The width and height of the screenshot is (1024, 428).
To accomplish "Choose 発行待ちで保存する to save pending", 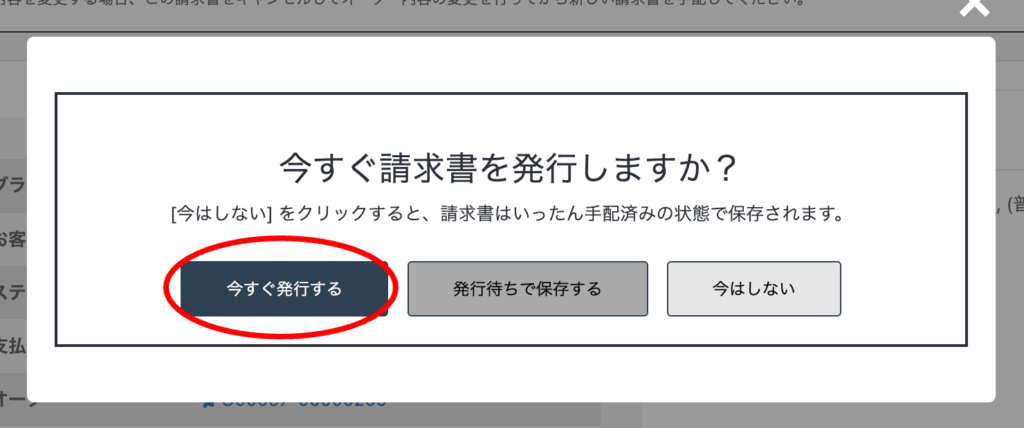I will 528,289.
